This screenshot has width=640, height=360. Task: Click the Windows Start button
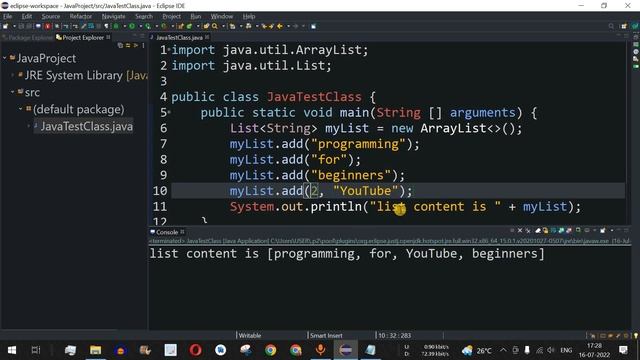pyautogui.click(x=12, y=350)
